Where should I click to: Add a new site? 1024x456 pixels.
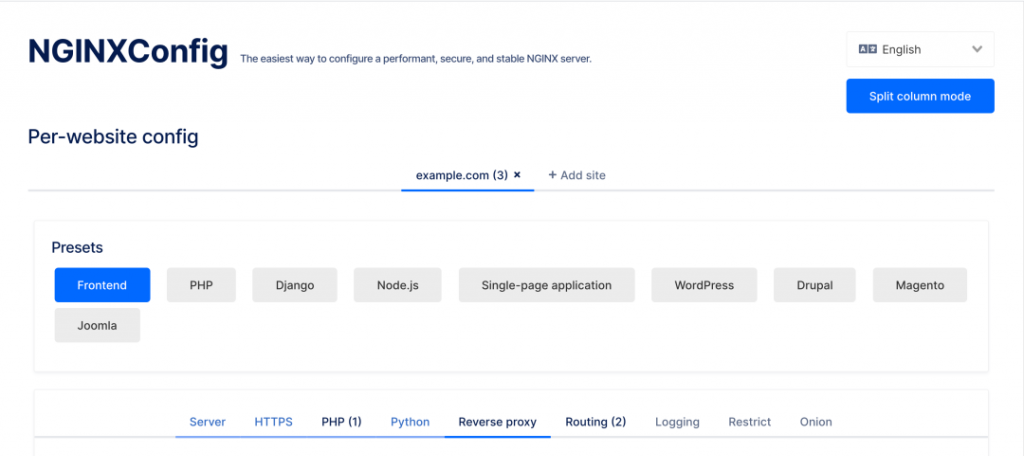(x=577, y=175)
